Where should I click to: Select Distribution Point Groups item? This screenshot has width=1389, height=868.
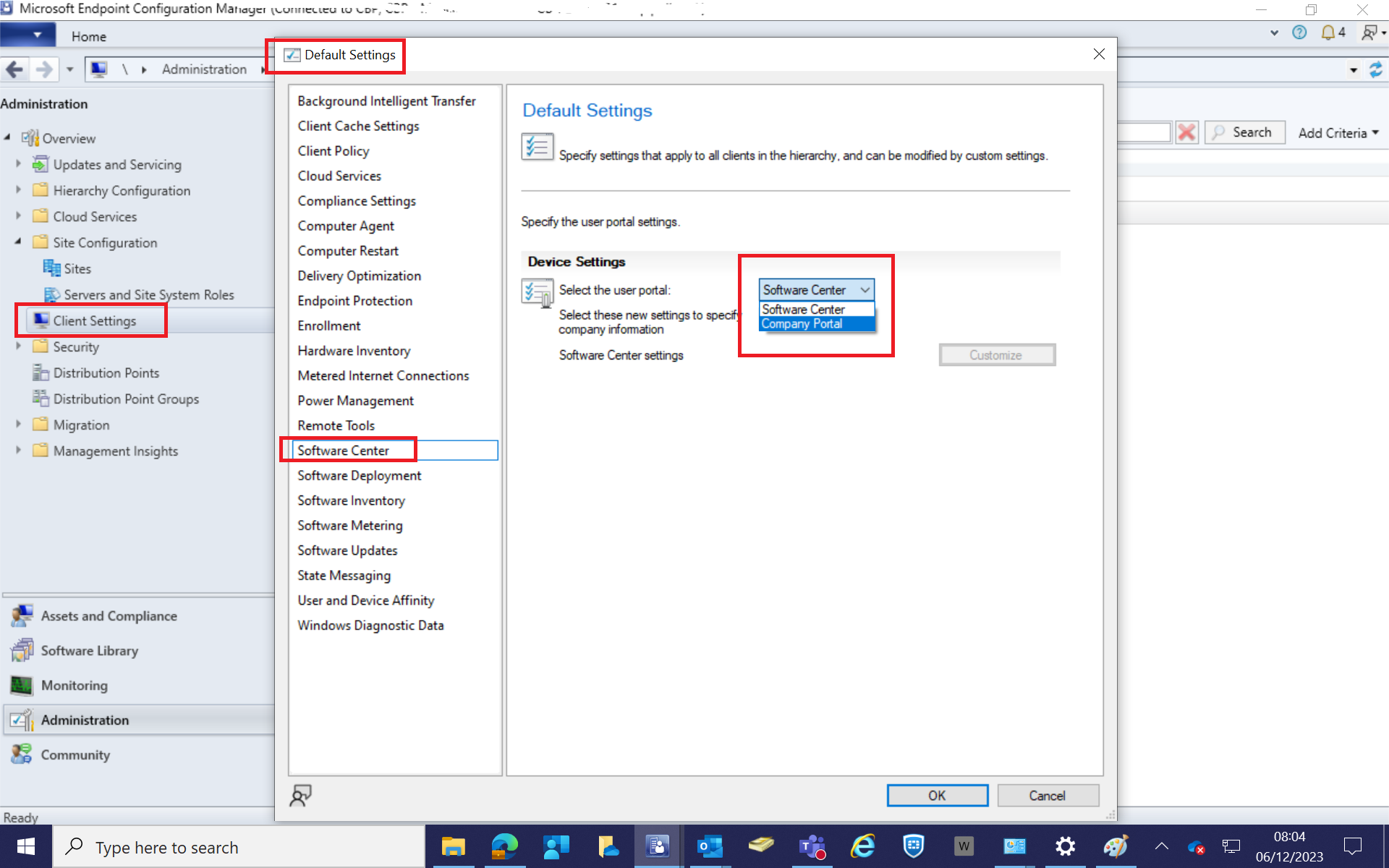(116, 399)
